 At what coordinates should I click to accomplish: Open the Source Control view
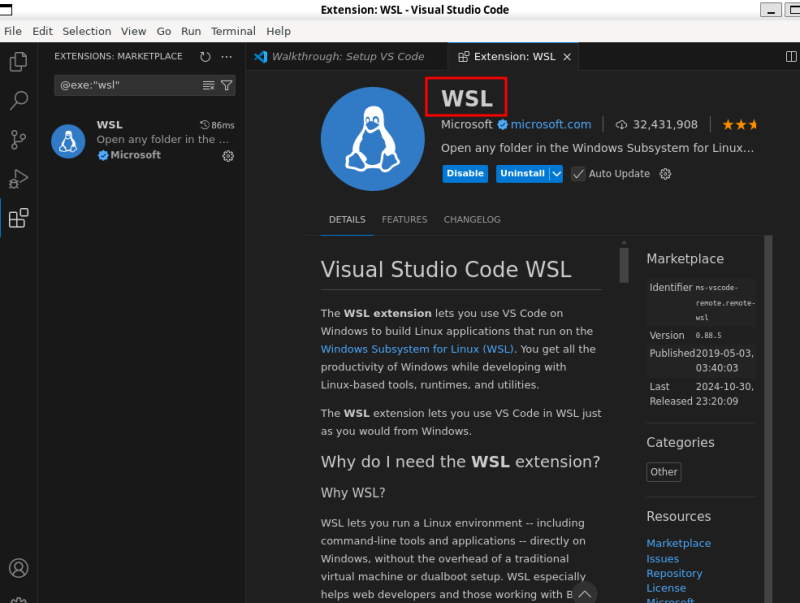[18, 140]
